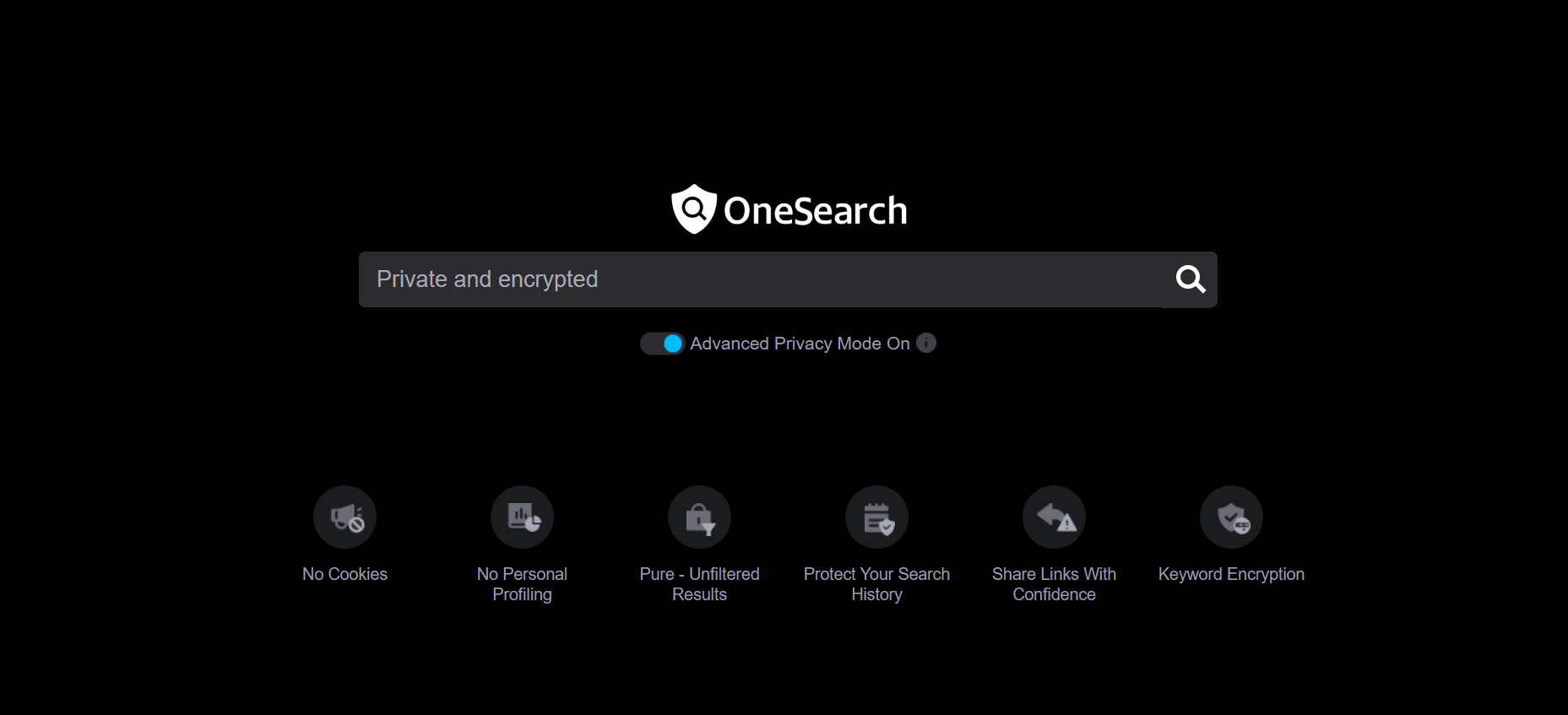Select the 'Pure - Unfiltered Results' caption

(700, 584)
